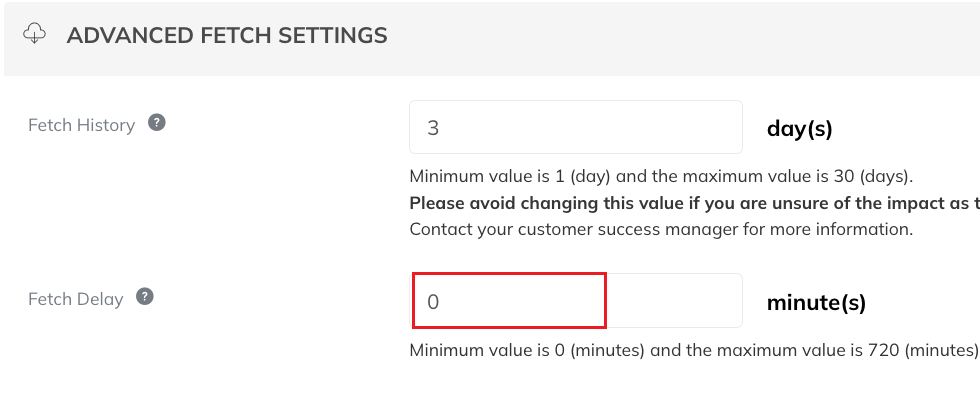Focus the Fetch Delay minutes input field
This screenshot has height=398, width=980.
click(576, 301)
